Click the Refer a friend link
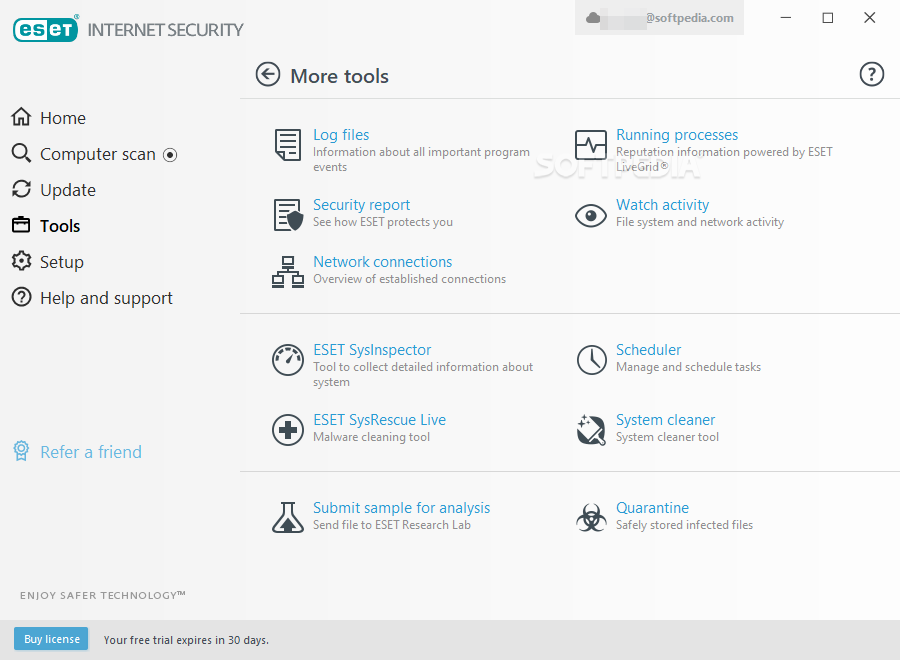The width and height of the screenshot is (900, 660). tap(91, 452)
